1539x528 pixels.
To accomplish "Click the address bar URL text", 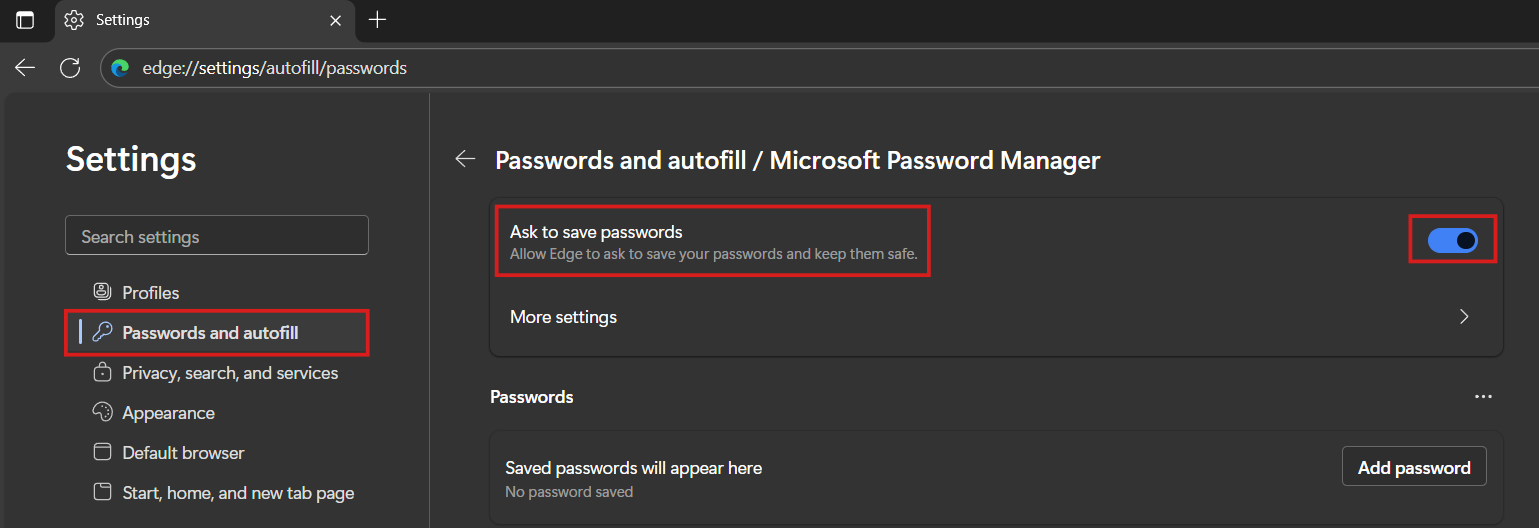I will click(275, 68).
